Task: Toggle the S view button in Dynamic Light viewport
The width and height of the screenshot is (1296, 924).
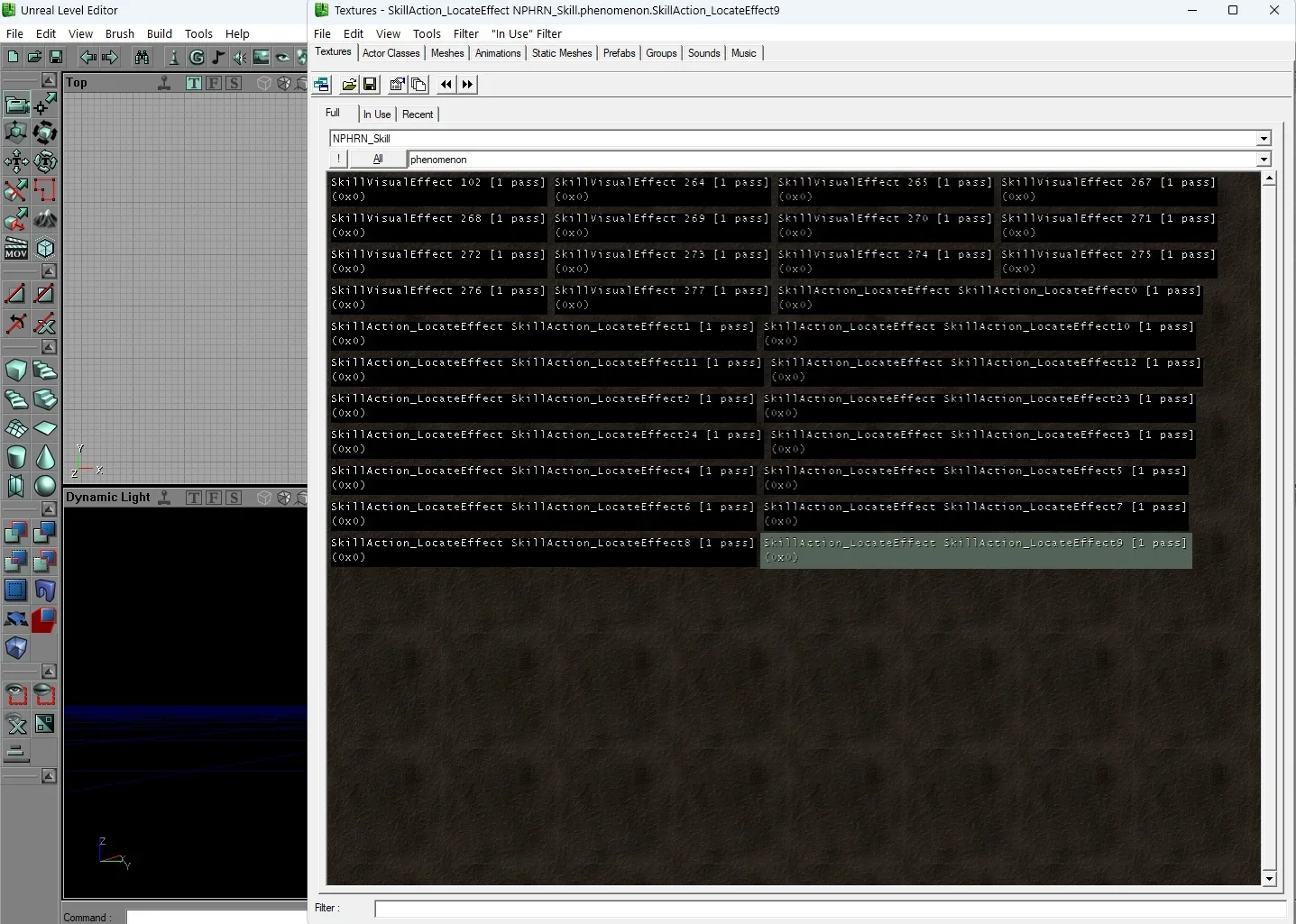Action: coord(234,498)
